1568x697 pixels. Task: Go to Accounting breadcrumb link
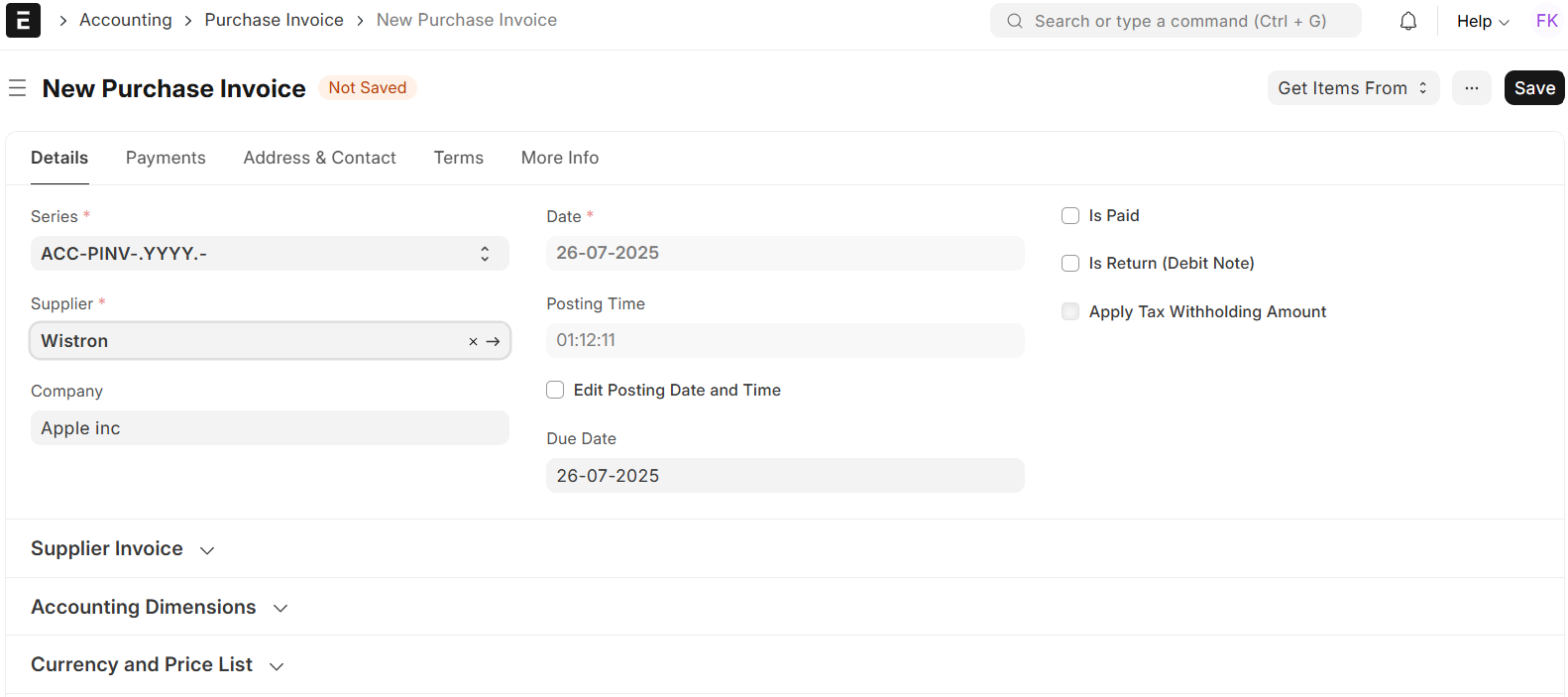tap(125, 20)
